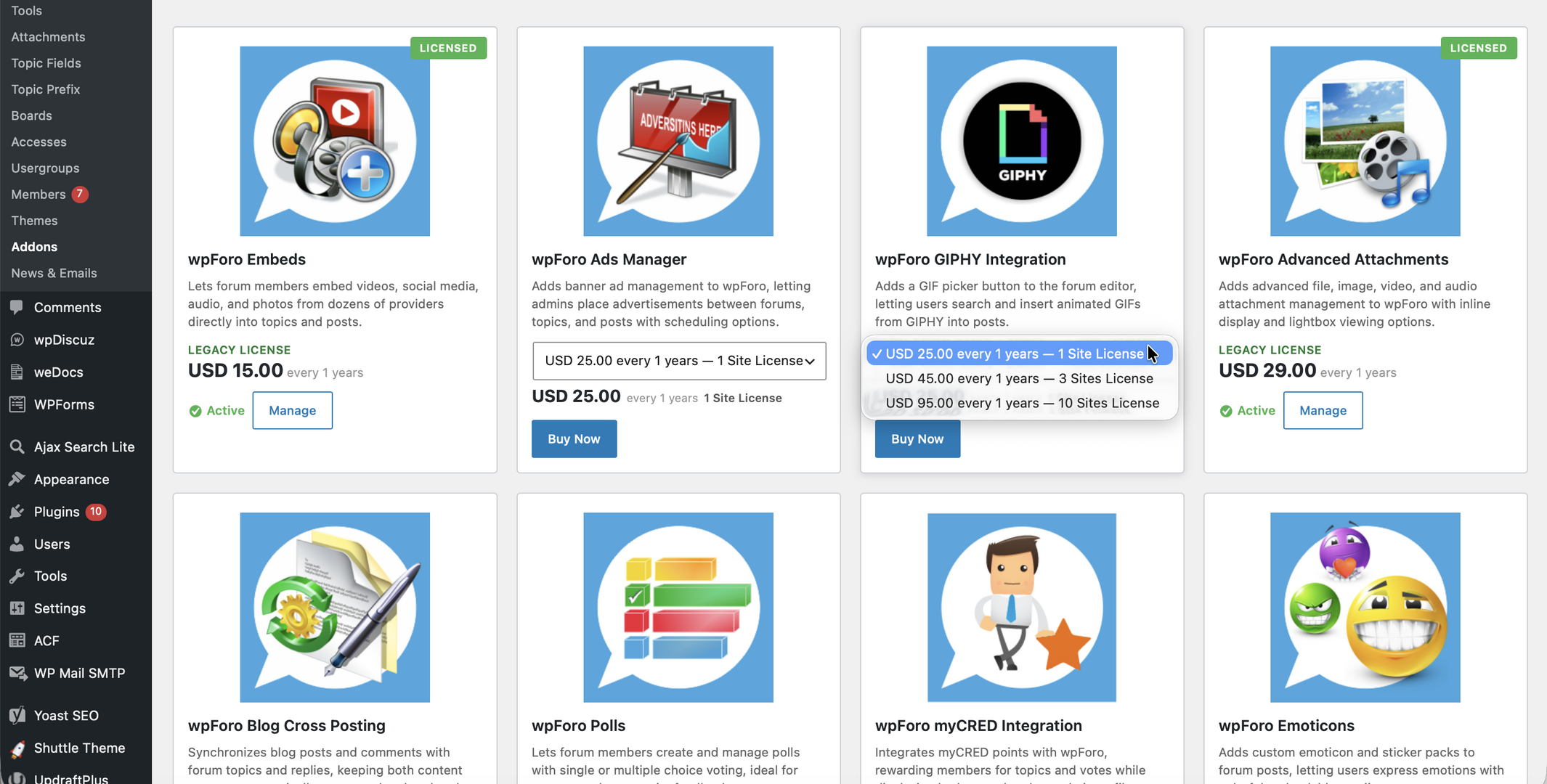Viewport: 1547px width, 784px height.
Task: Go to the Members menu item
Action: [38, 194]
